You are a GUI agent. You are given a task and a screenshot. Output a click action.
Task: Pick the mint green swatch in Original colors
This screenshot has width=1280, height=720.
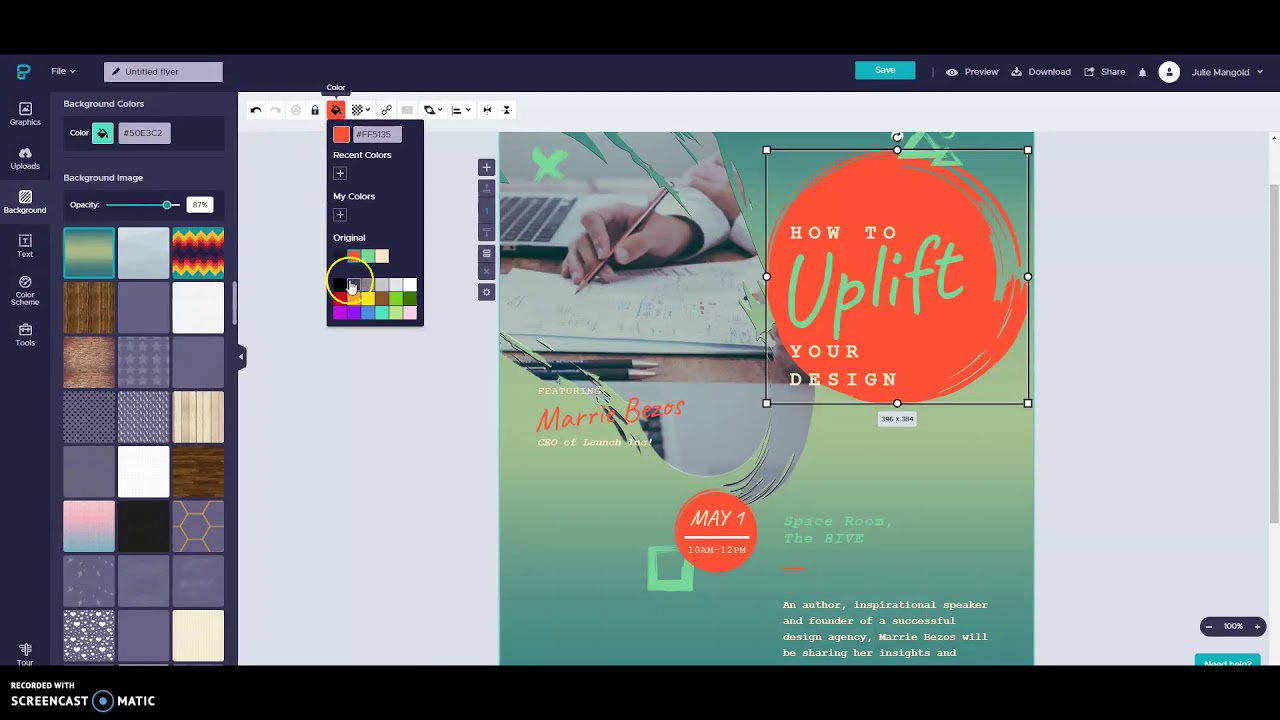[368, 256]
